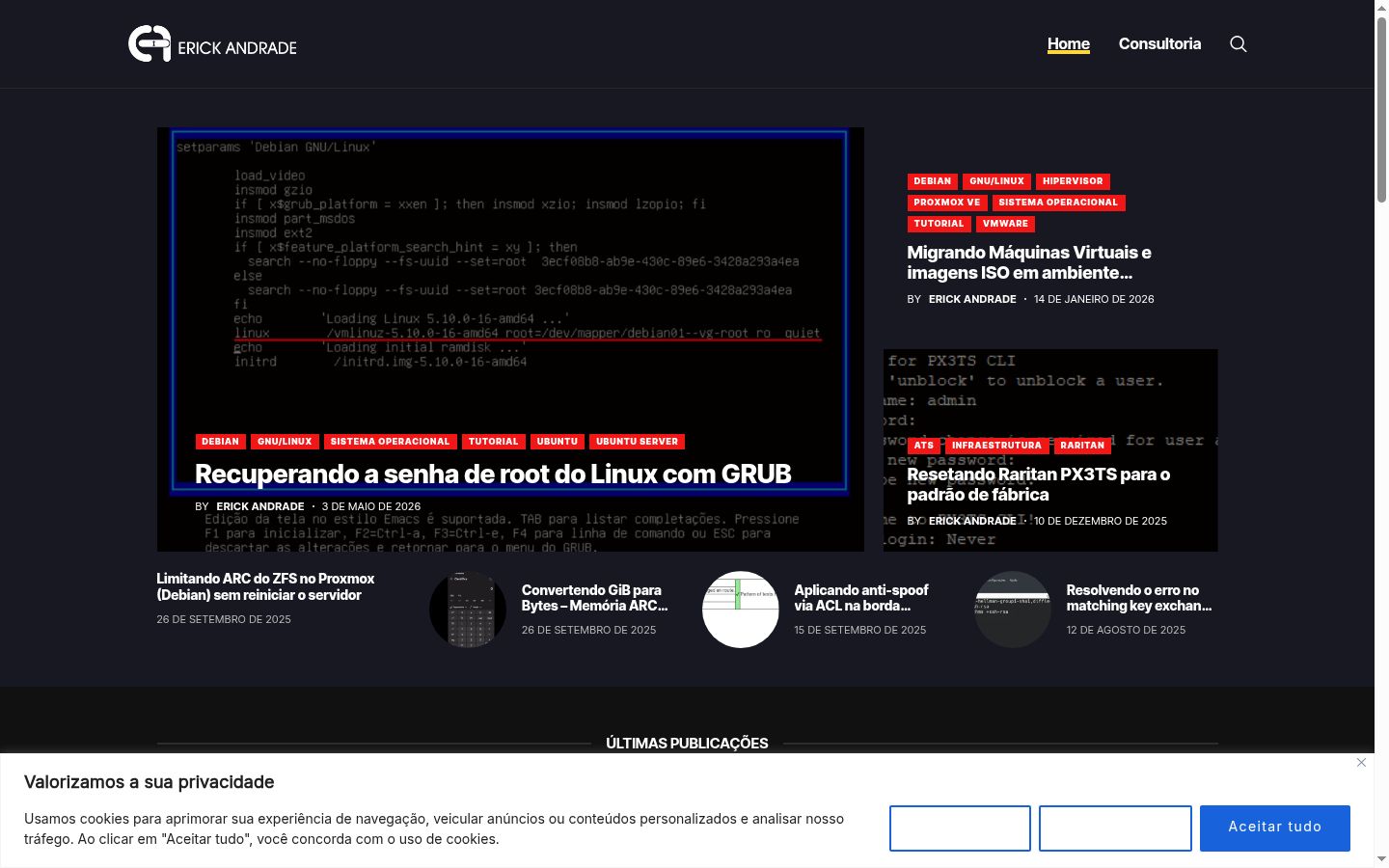This screenshot has width=1389, height=868.
Task: Click the scrollbar down arrow
Action: pos(1381,859)
